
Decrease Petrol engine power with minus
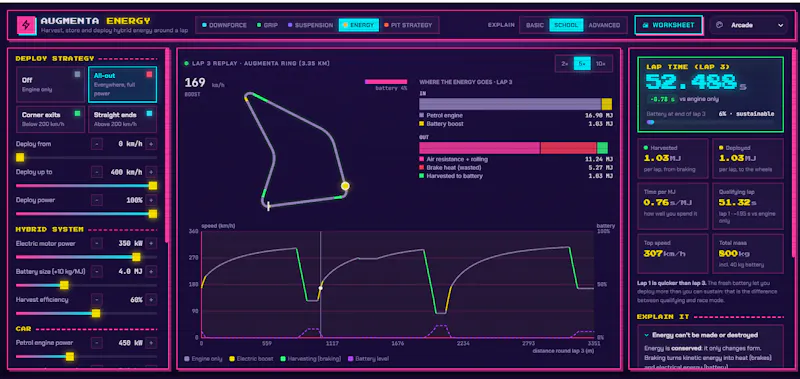point(97,343)
